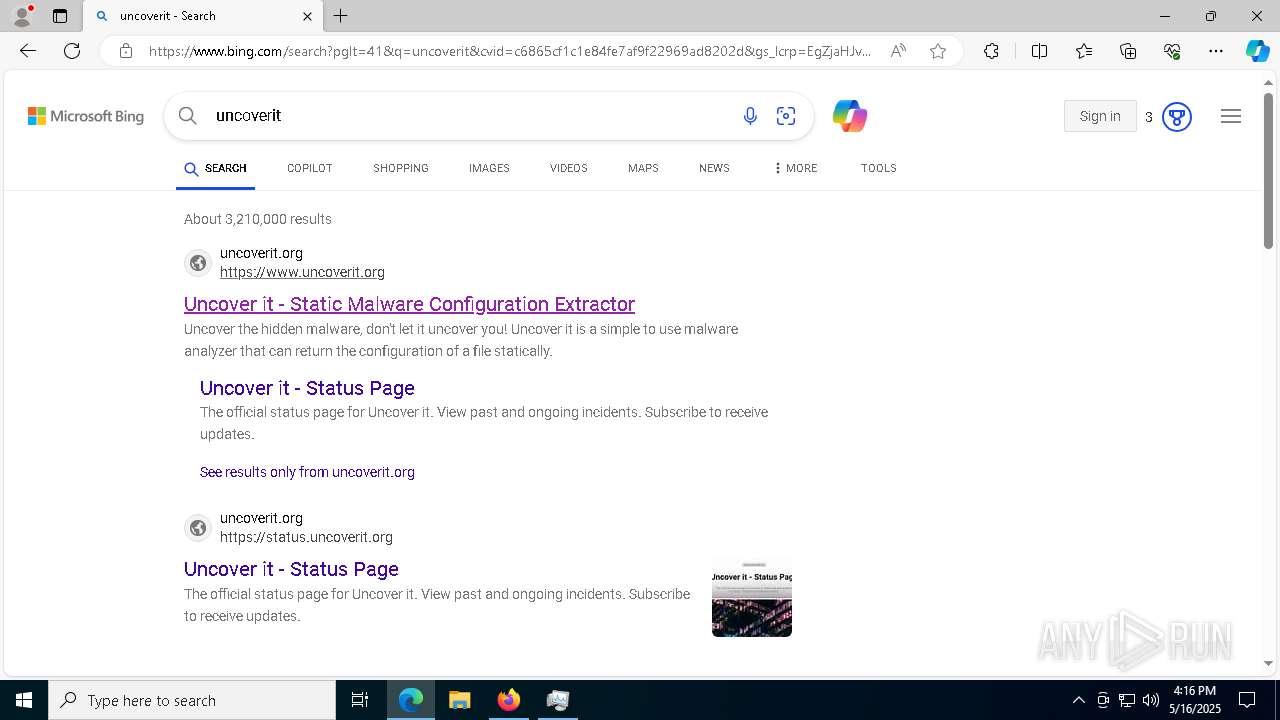Open Task View on taskbar

[360, 700]
